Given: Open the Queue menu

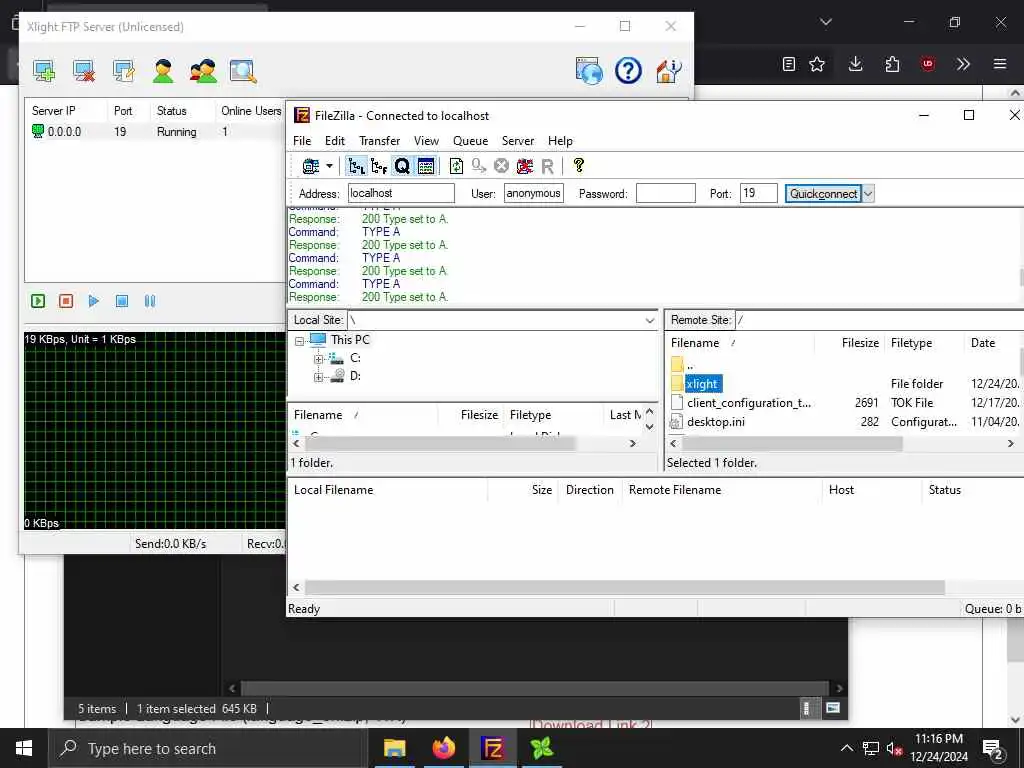Looking at the screenshot, I should pos(471,140).
